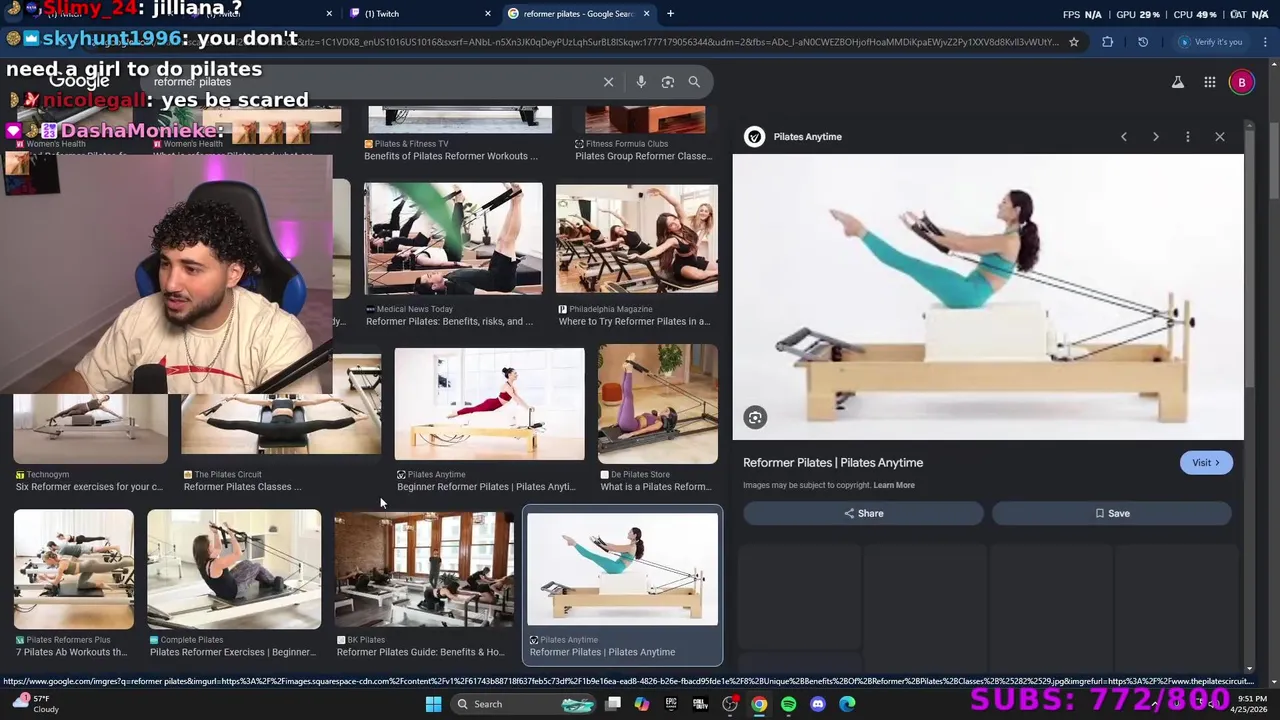
Task: Open the Windows Start menu
Action: [433, 704]
